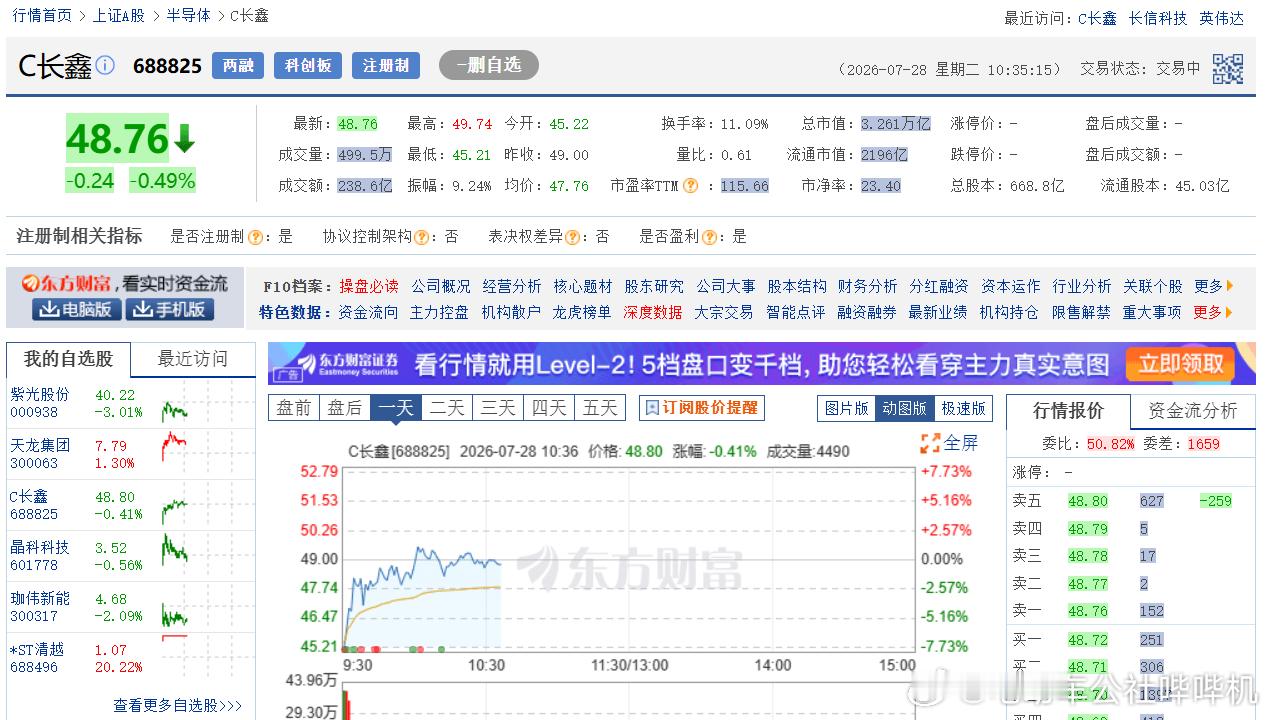Open 大宗交易 link
Image resolution: width=1270 pixels, height=720 pixels.
tap(724, 312)
